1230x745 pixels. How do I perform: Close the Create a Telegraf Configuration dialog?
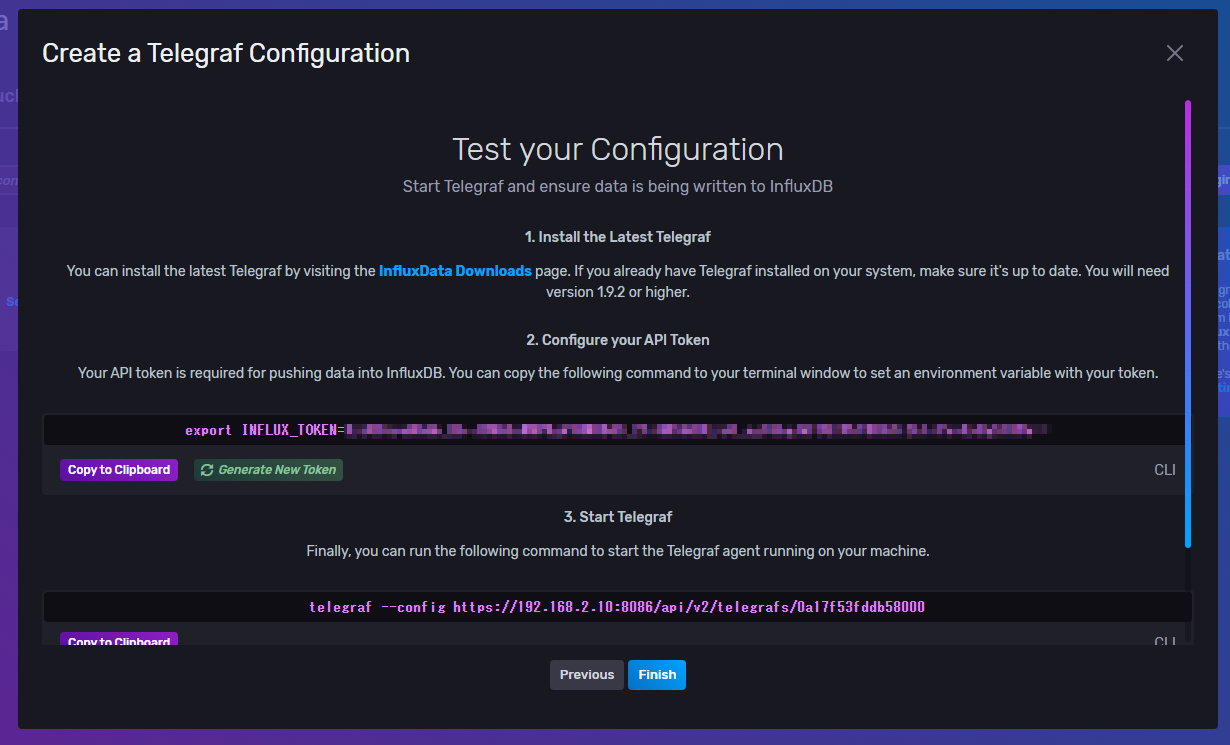point(1175,53)
